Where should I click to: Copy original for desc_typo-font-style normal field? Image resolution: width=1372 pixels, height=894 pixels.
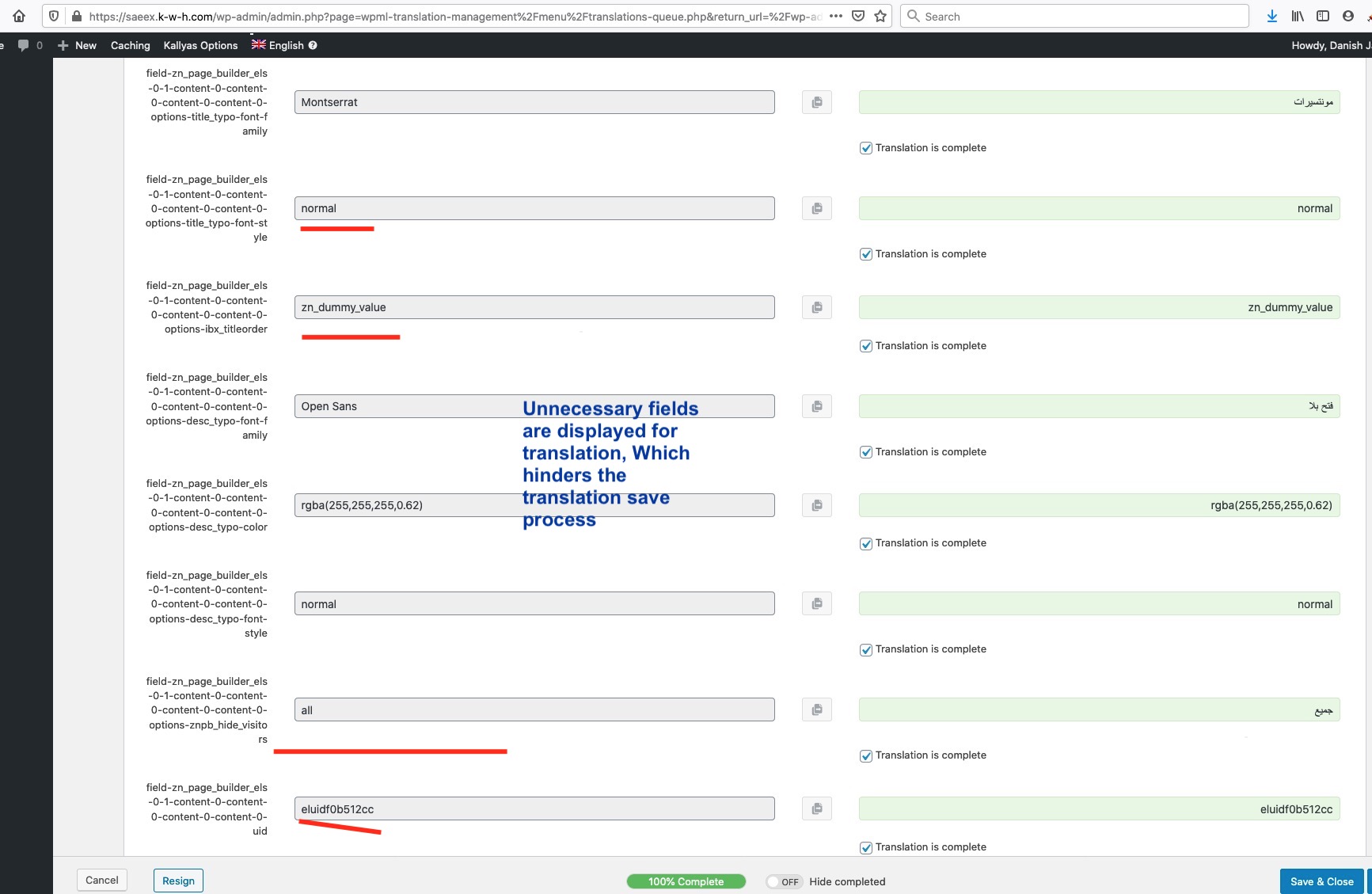coord(817,603)
